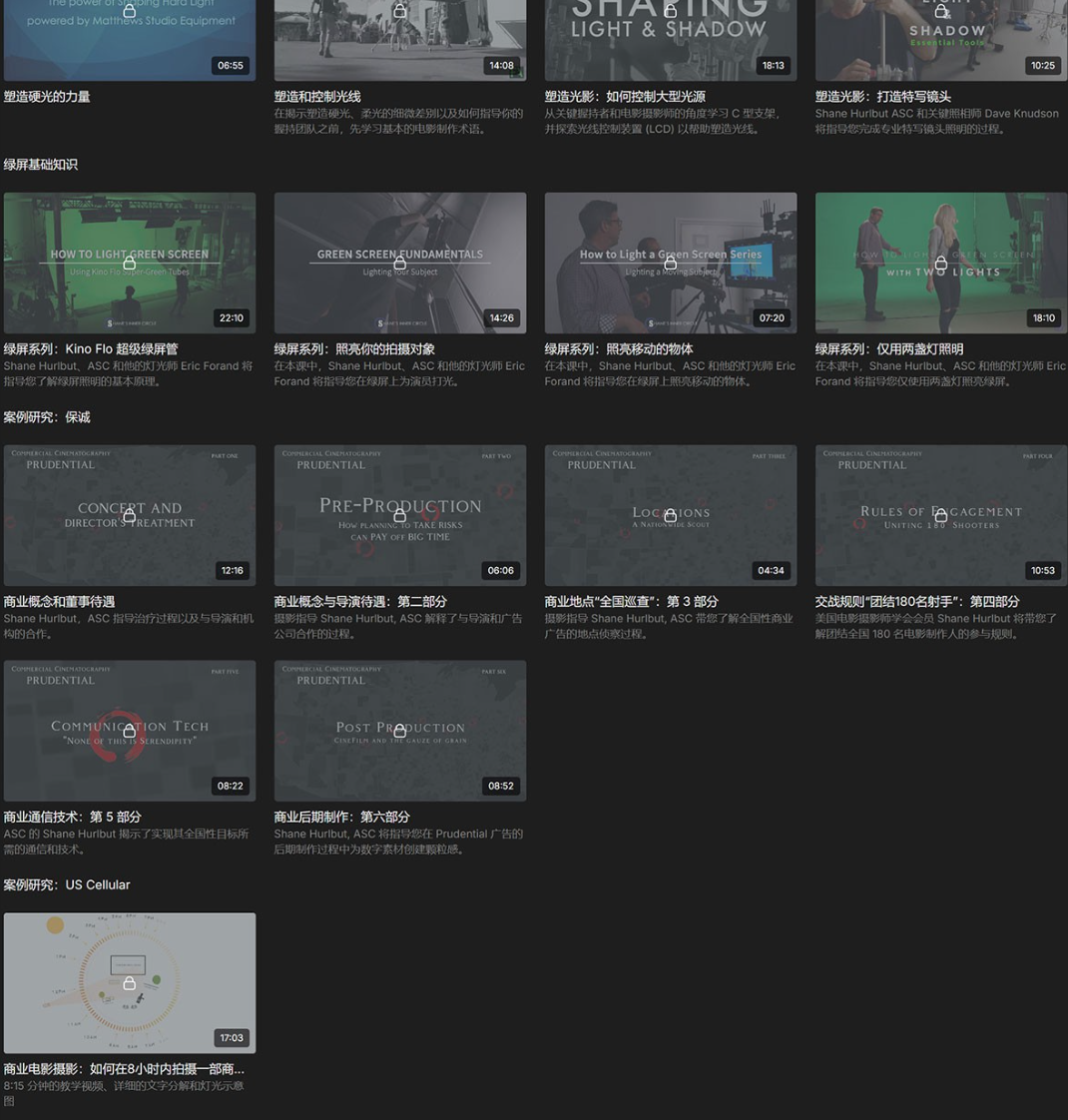Open title 塑造光影：如何控制大型光源
The width and height of the screenshot is (1068, 1120).
(625, 97)
